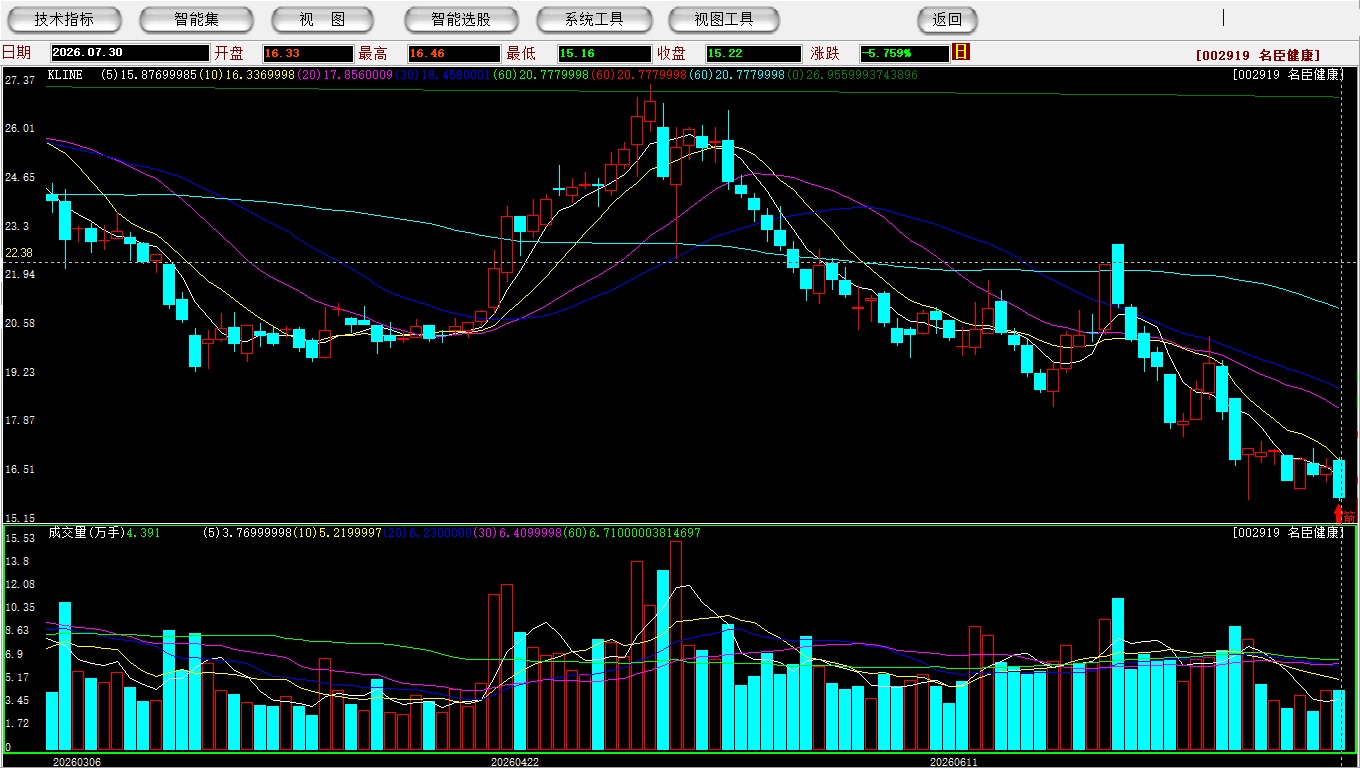This screenshot has width=1360, height=768.
Task: Click the 成交量(万手) volume label
Action: coord(85,533)
